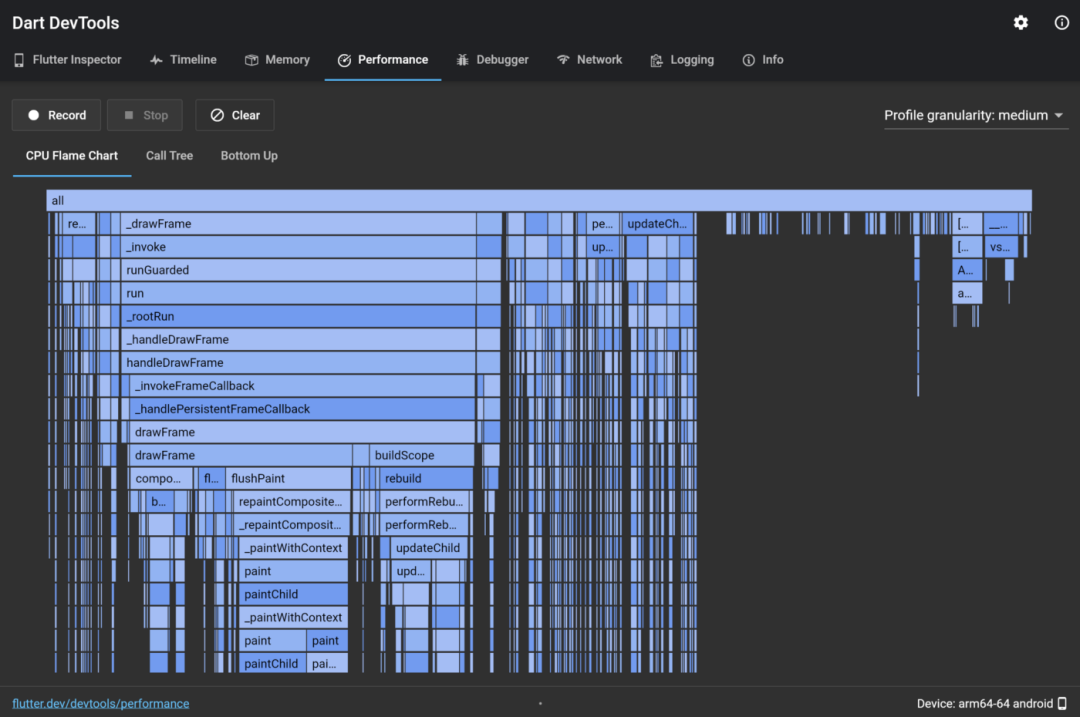Switch to the Call Tree tab
Screen dimensions: 1080x717
click(x=169, y=156)
